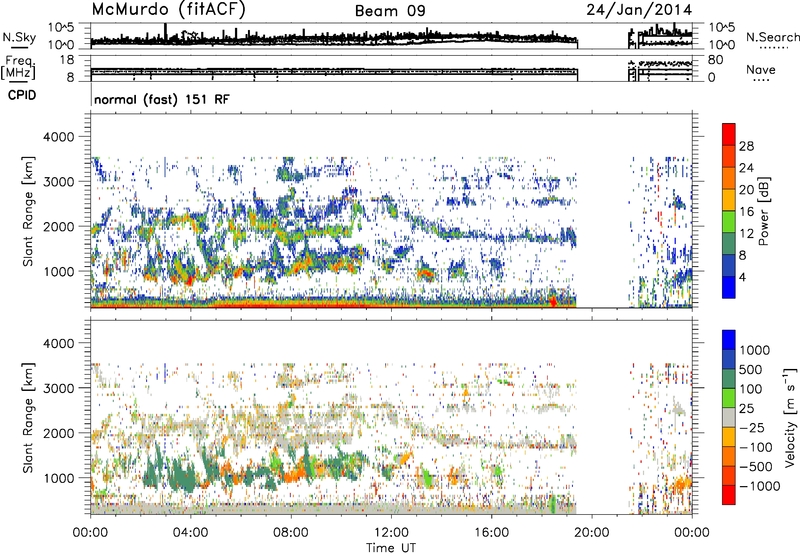Click the 'CPID' label

click(x=22, y=95)
